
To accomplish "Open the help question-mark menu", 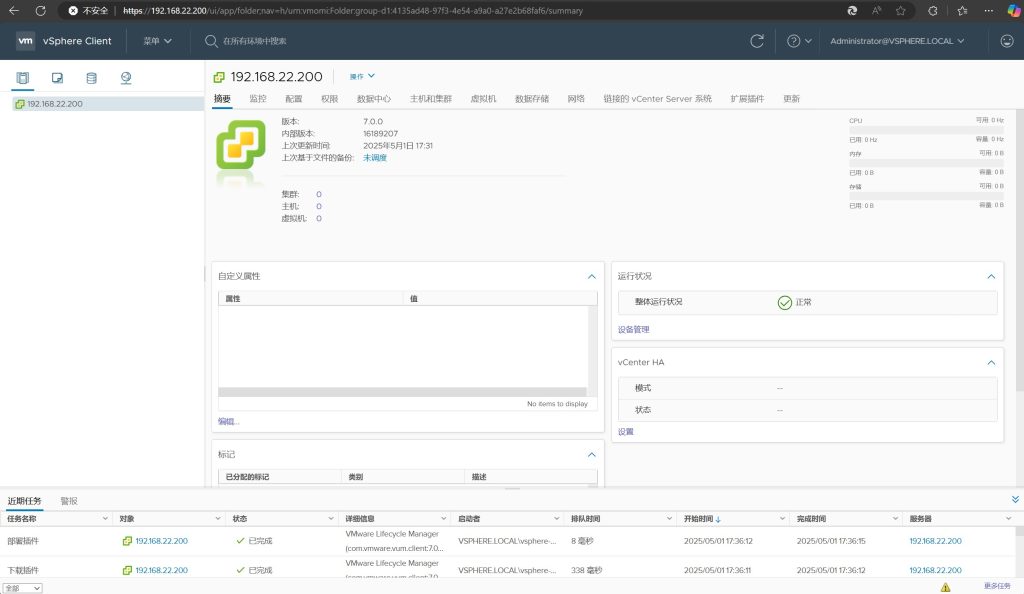I will 799,41.
